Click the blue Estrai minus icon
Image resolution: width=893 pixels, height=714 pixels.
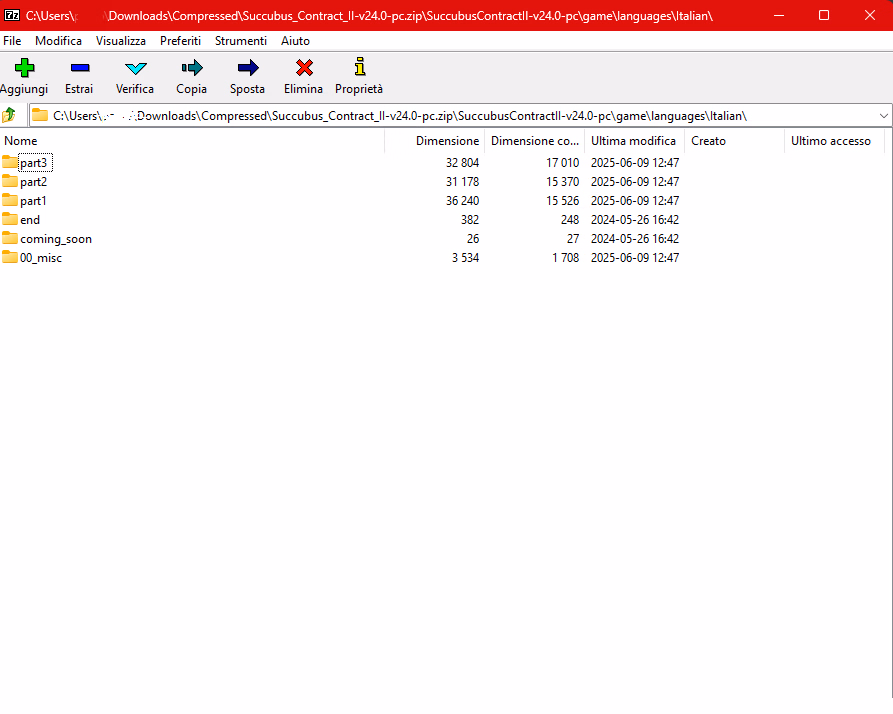pyautogui.click(x=79, y=68)
